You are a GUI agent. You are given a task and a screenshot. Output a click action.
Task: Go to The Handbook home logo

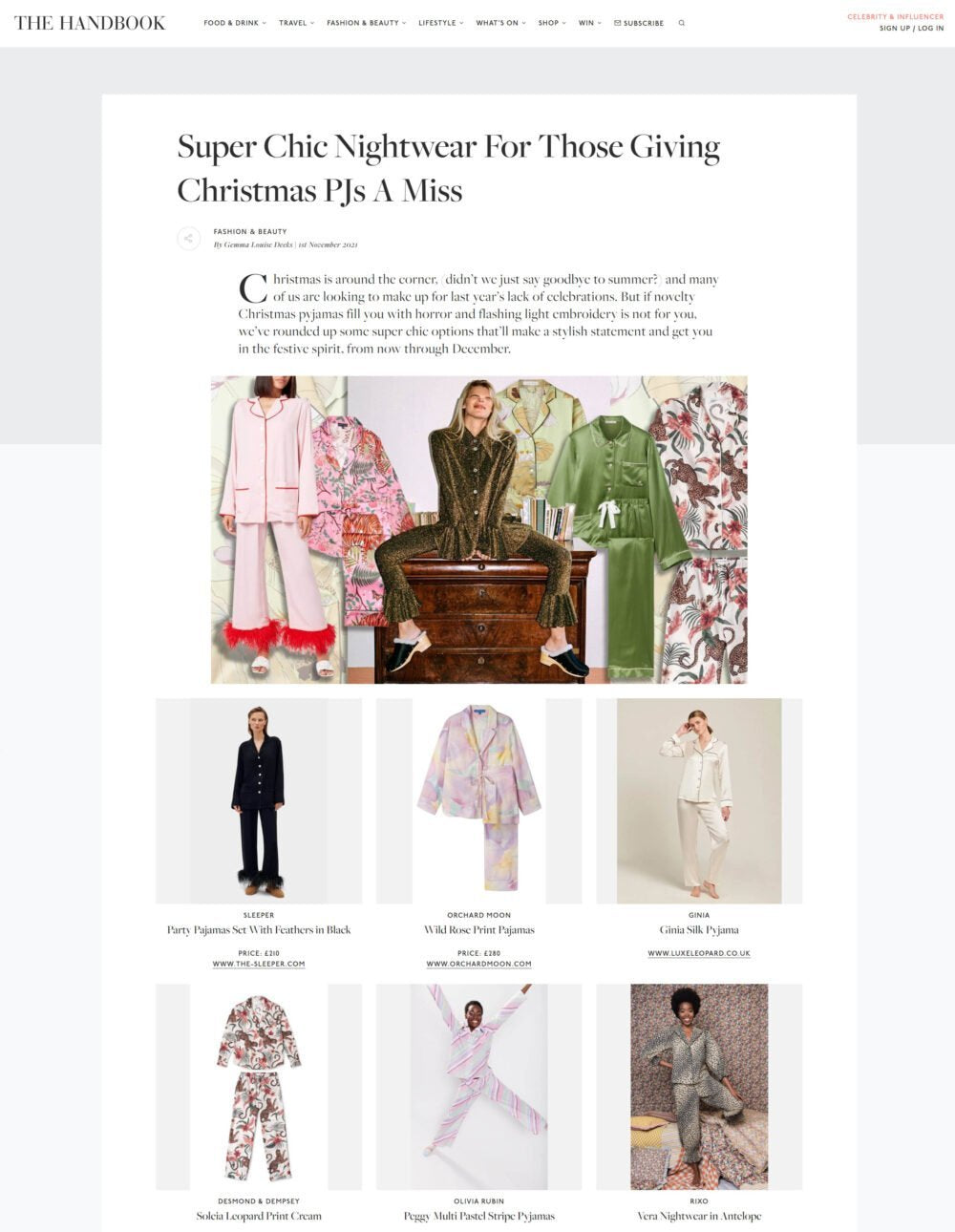(90, 23)
